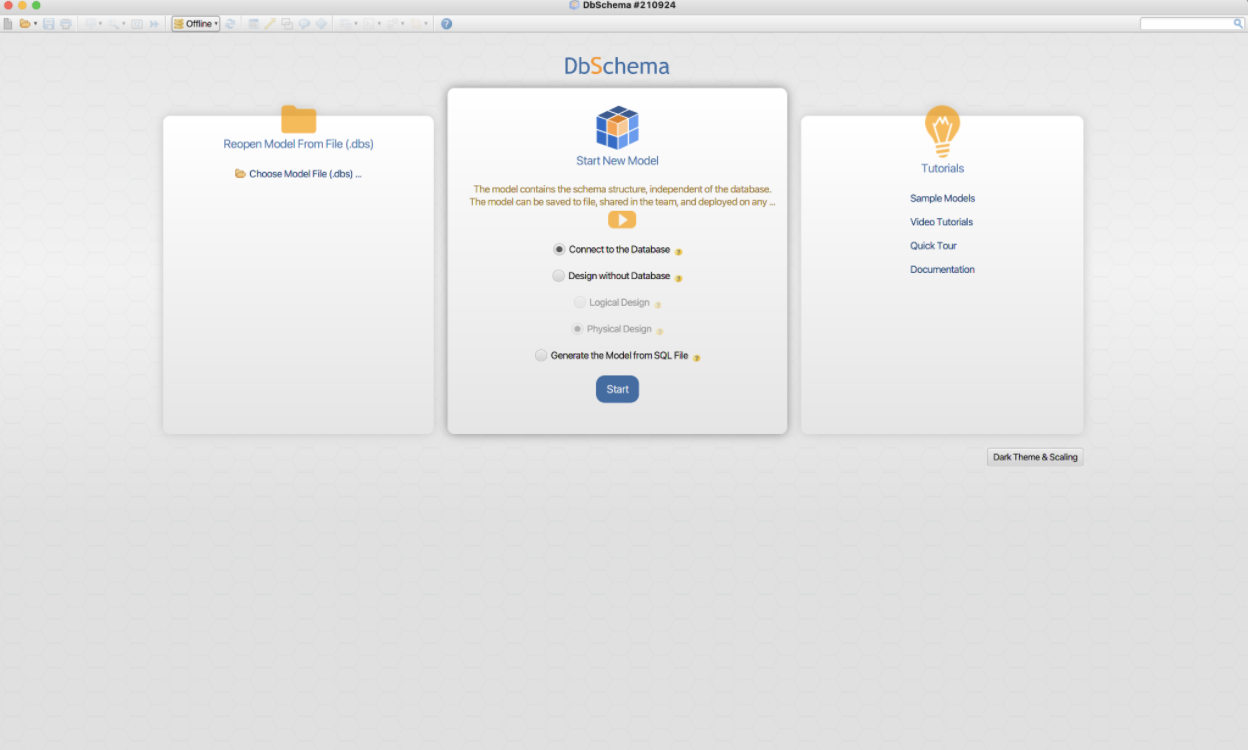Click the cube icon above Start New Model

tap(617, 127)
